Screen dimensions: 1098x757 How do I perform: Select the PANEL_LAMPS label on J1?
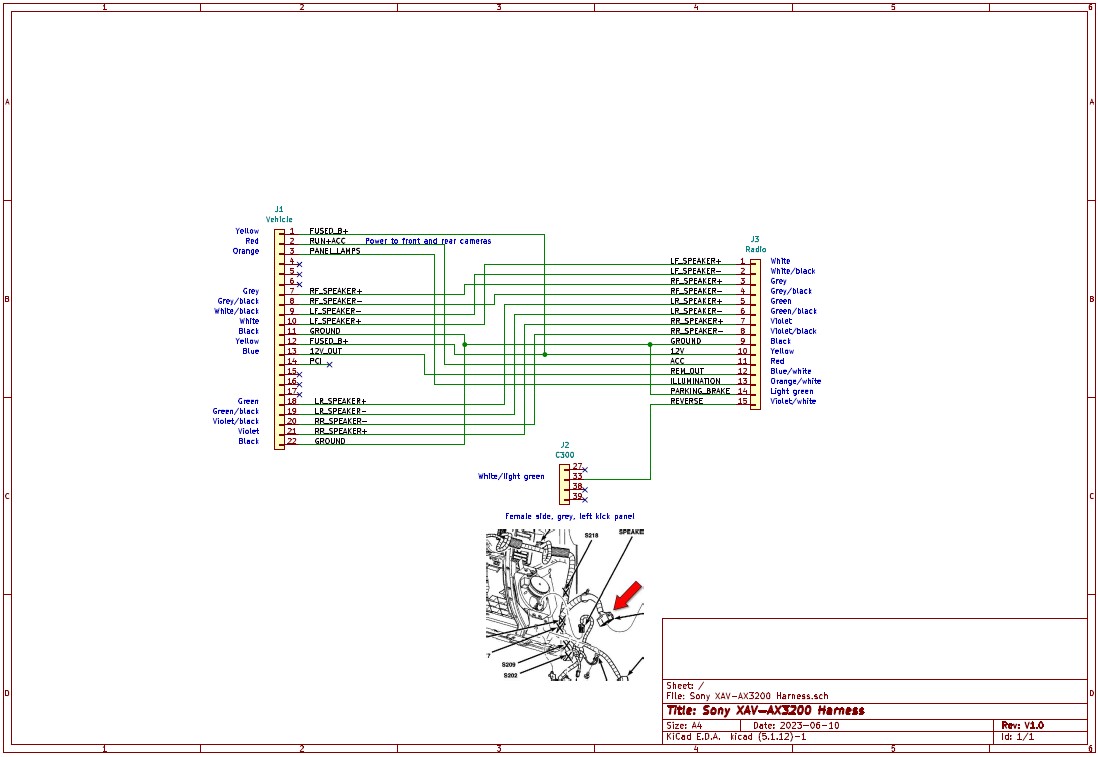(x=334, y=251)
